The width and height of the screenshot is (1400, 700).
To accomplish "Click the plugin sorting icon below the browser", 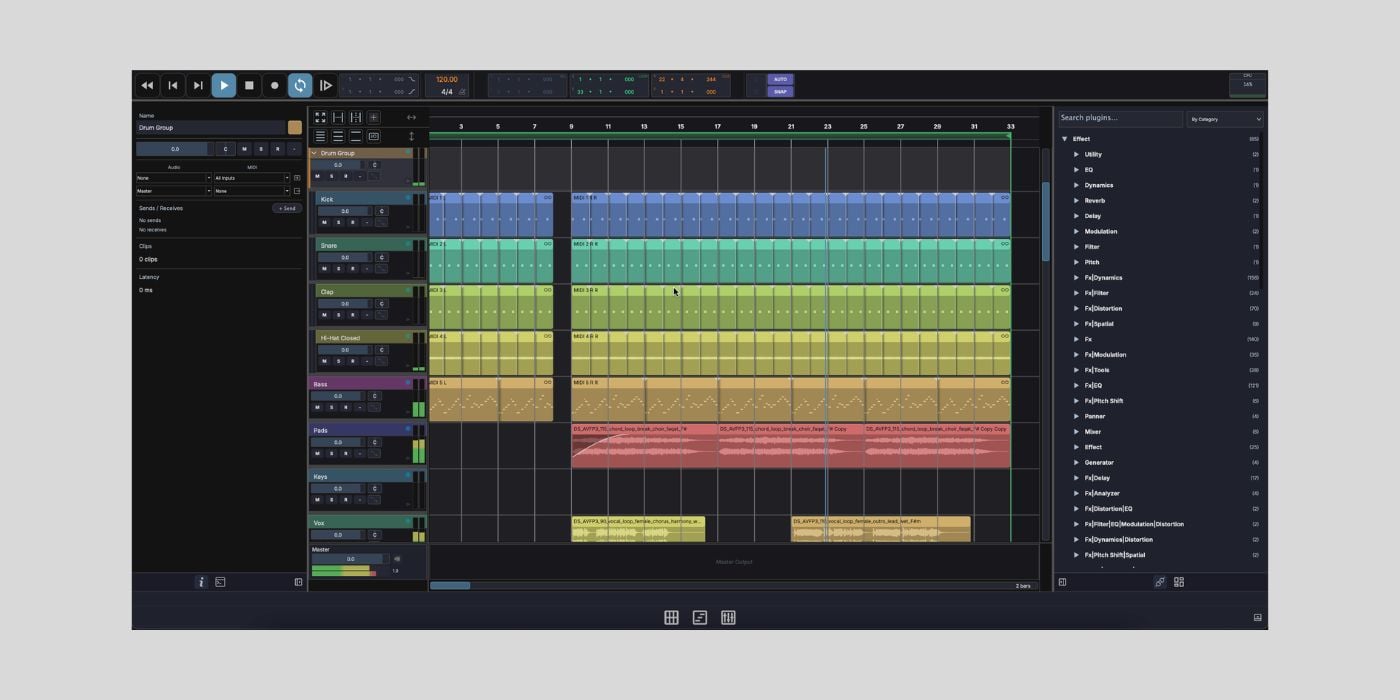I will [1159, 581].
